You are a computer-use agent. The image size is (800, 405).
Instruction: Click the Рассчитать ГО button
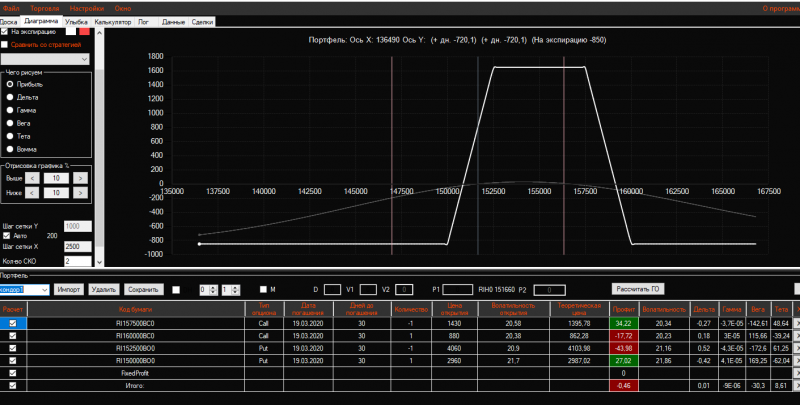pos(637,289)
